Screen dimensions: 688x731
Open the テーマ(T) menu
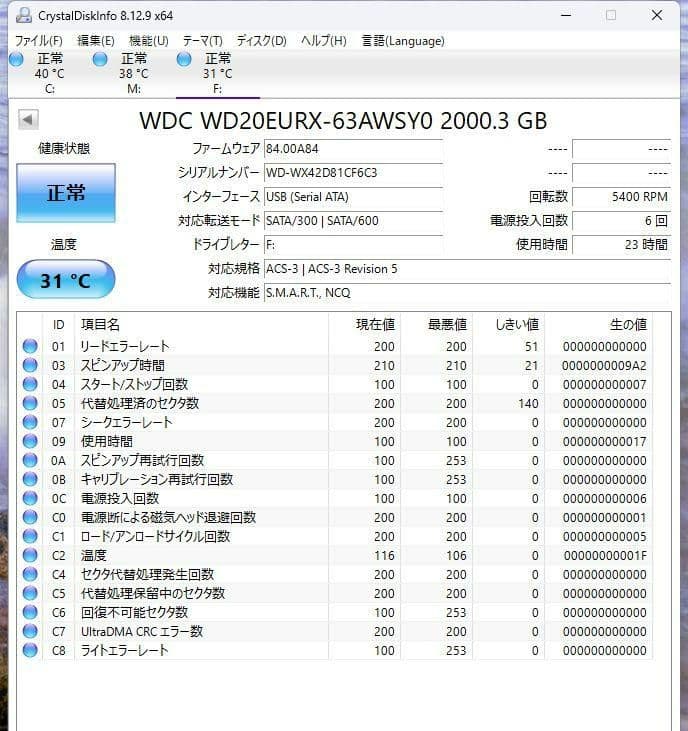pos(203,41)
